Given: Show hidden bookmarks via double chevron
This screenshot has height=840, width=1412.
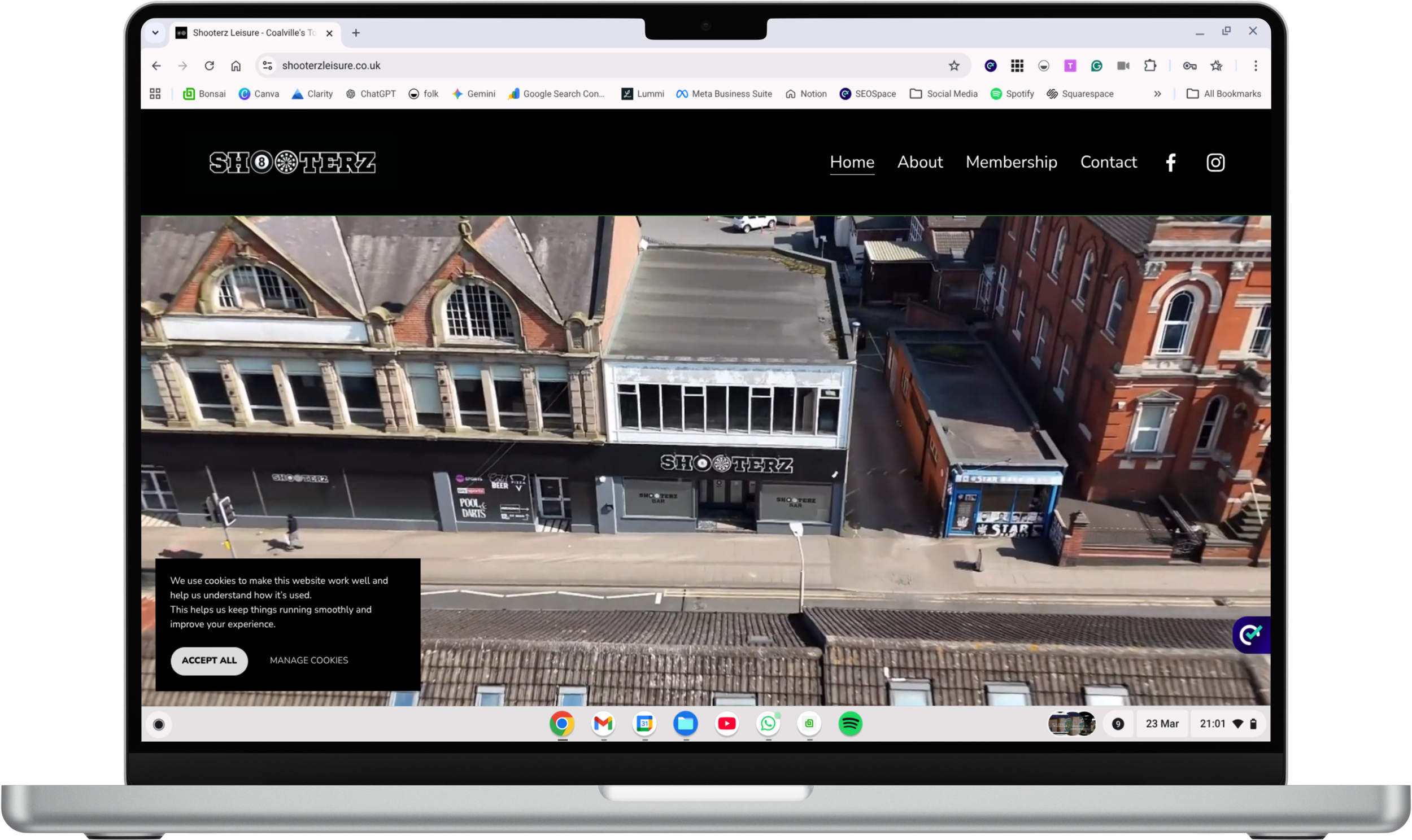Looking at the screenshot, I should [x=1157, y=94].
